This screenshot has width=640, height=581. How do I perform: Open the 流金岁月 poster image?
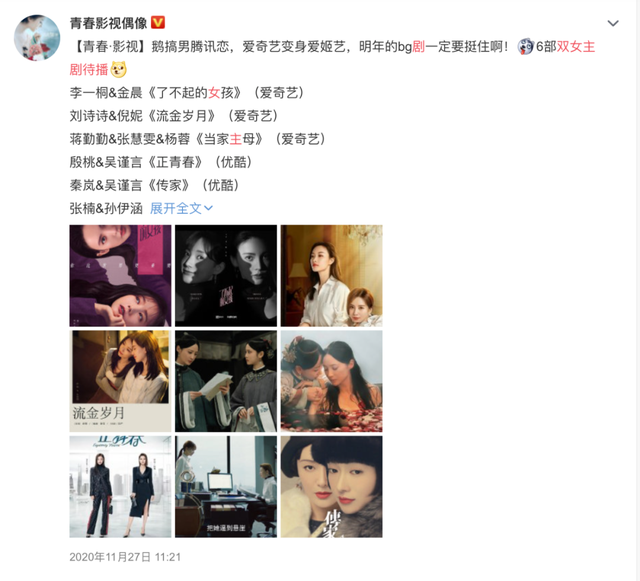(x=120, y=381)
